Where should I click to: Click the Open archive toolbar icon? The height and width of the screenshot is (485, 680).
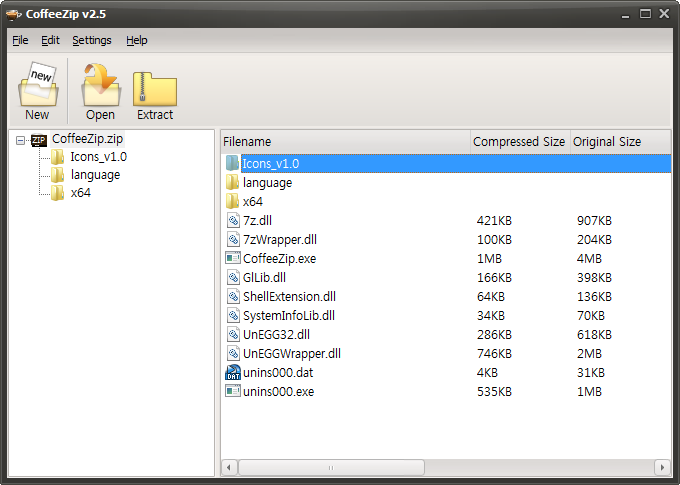(x=101, y=85)
